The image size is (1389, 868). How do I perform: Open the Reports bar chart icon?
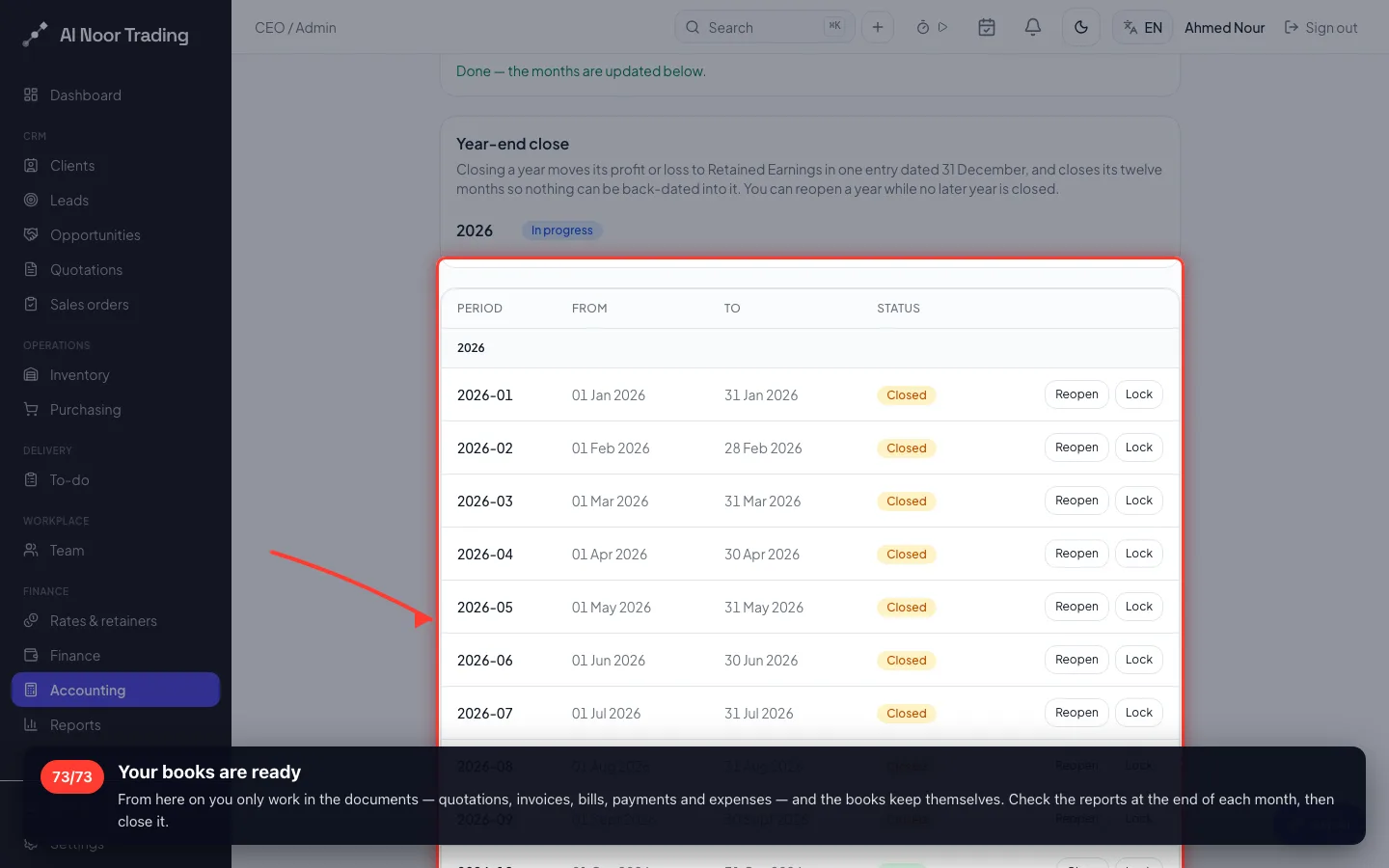[31, 724]
